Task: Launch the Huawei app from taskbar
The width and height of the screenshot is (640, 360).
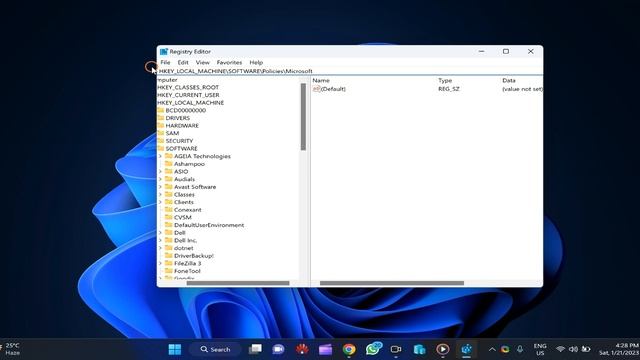Action: pos(302,349)
